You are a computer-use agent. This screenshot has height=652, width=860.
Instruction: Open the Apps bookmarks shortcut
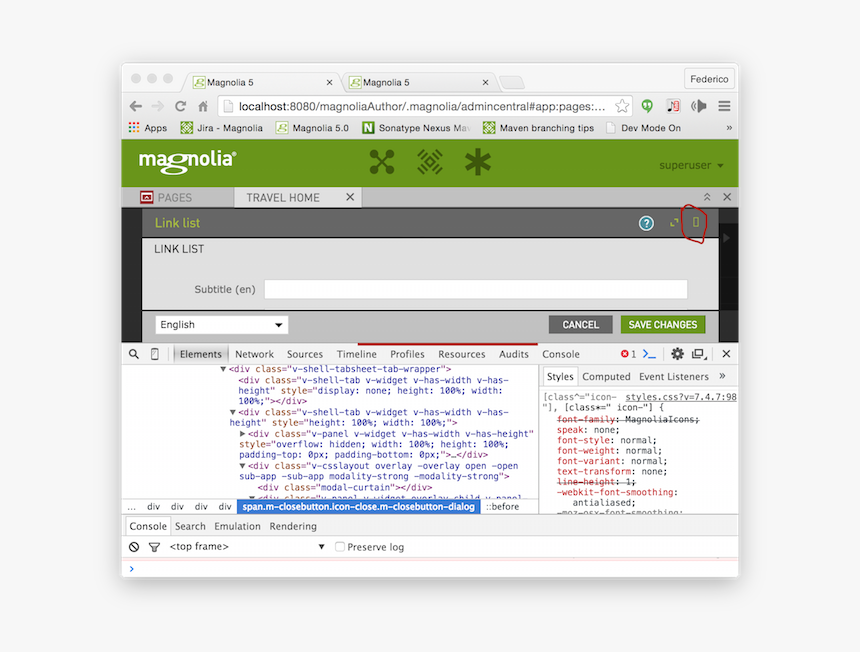(x=148, y=128)
